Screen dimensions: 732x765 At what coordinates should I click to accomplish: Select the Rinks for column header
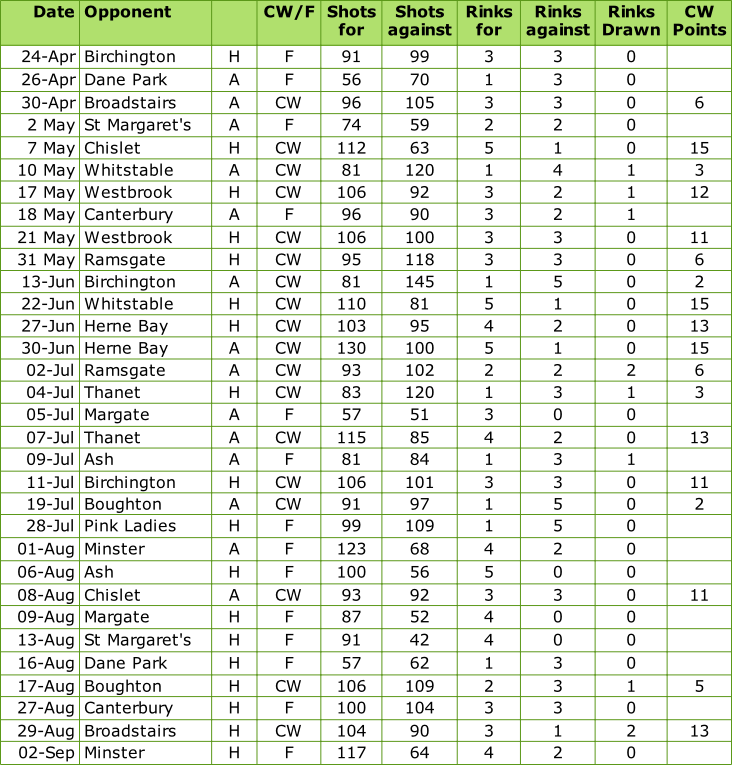(x=489, y=21)
